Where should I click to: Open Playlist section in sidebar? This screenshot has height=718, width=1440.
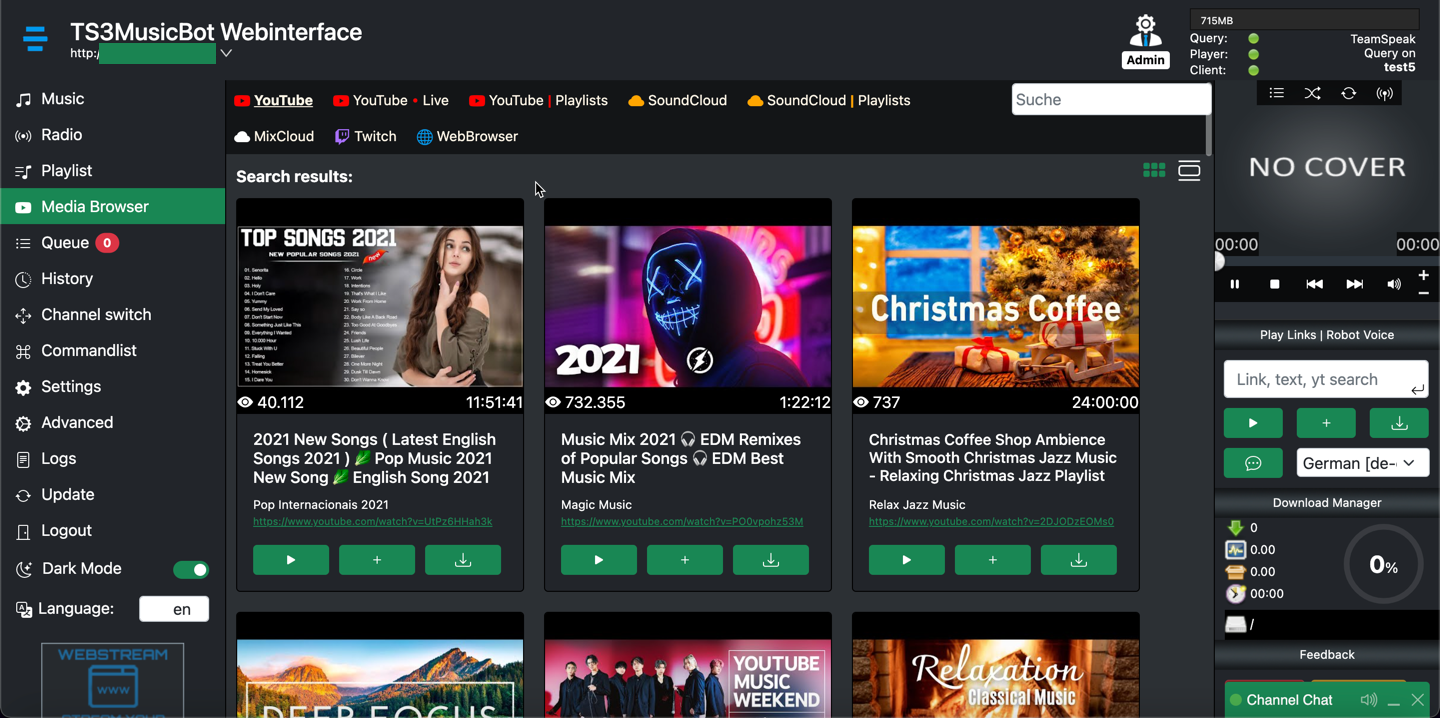click(x=112, y=171)
